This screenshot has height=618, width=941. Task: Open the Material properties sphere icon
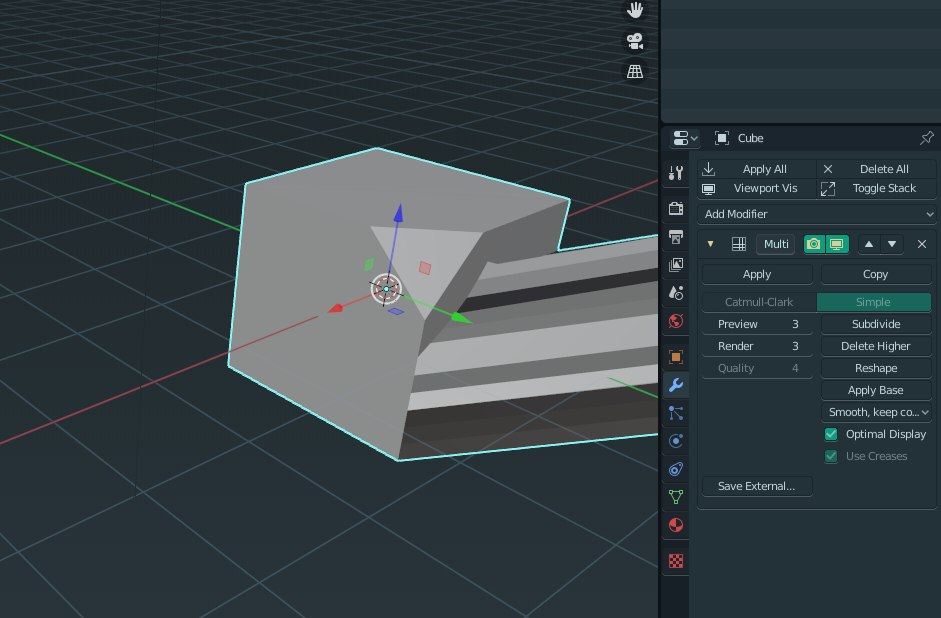676,525
